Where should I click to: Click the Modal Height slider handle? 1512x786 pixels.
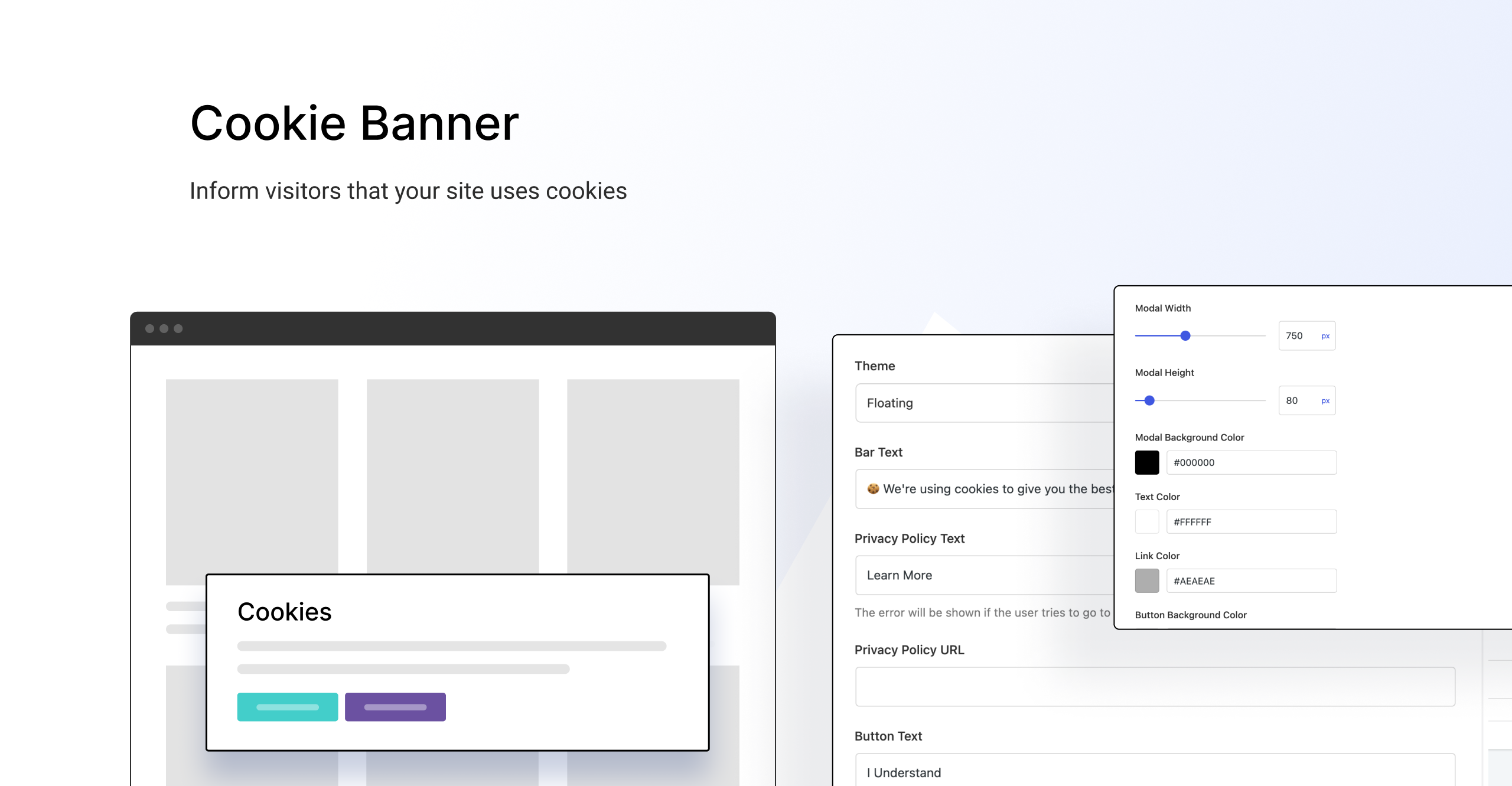click(x=1149, y=401)
